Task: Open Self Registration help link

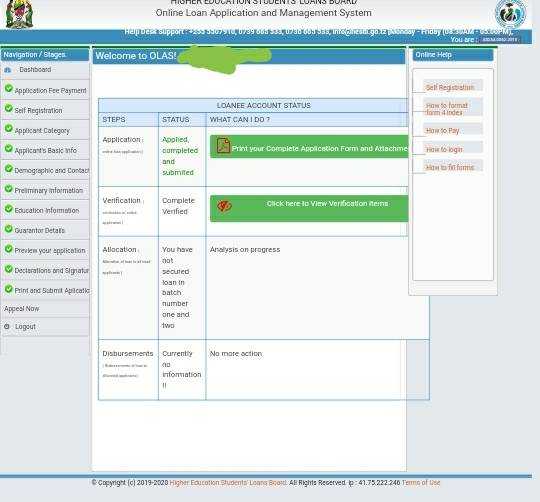Action: pos(450,87)
